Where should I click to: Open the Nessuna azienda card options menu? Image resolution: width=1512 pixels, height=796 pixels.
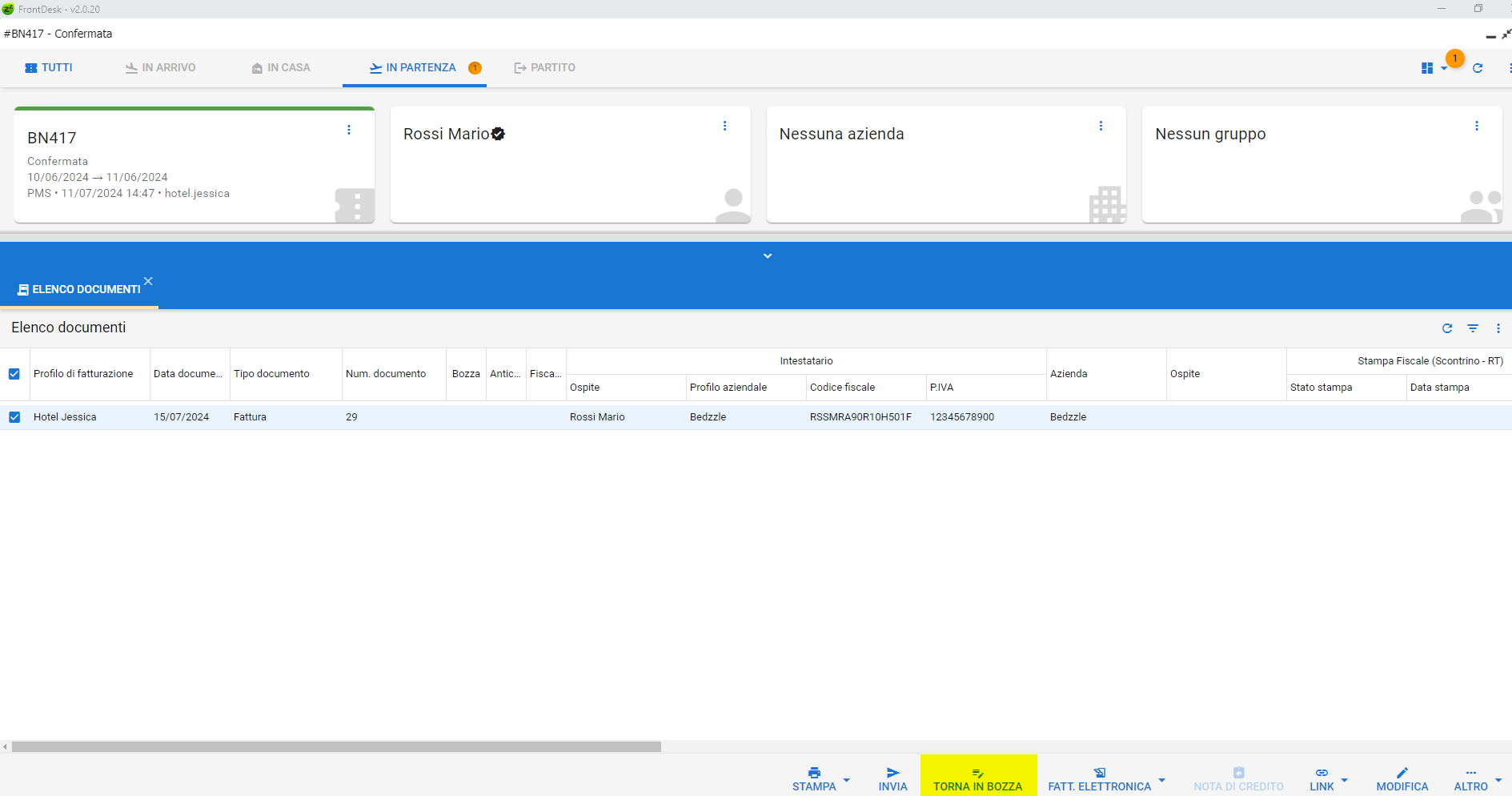(x=1101, y=126)
